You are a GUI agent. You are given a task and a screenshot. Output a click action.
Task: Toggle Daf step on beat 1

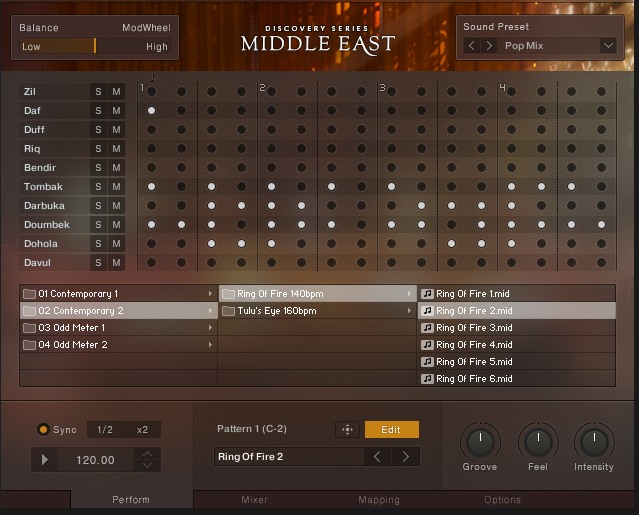[152, 111]
